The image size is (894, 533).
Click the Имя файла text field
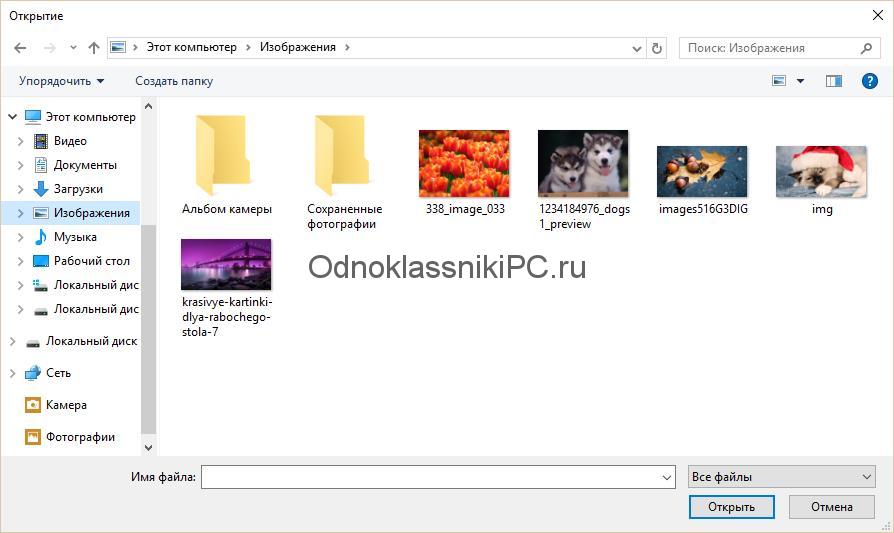tap(430, 478)
